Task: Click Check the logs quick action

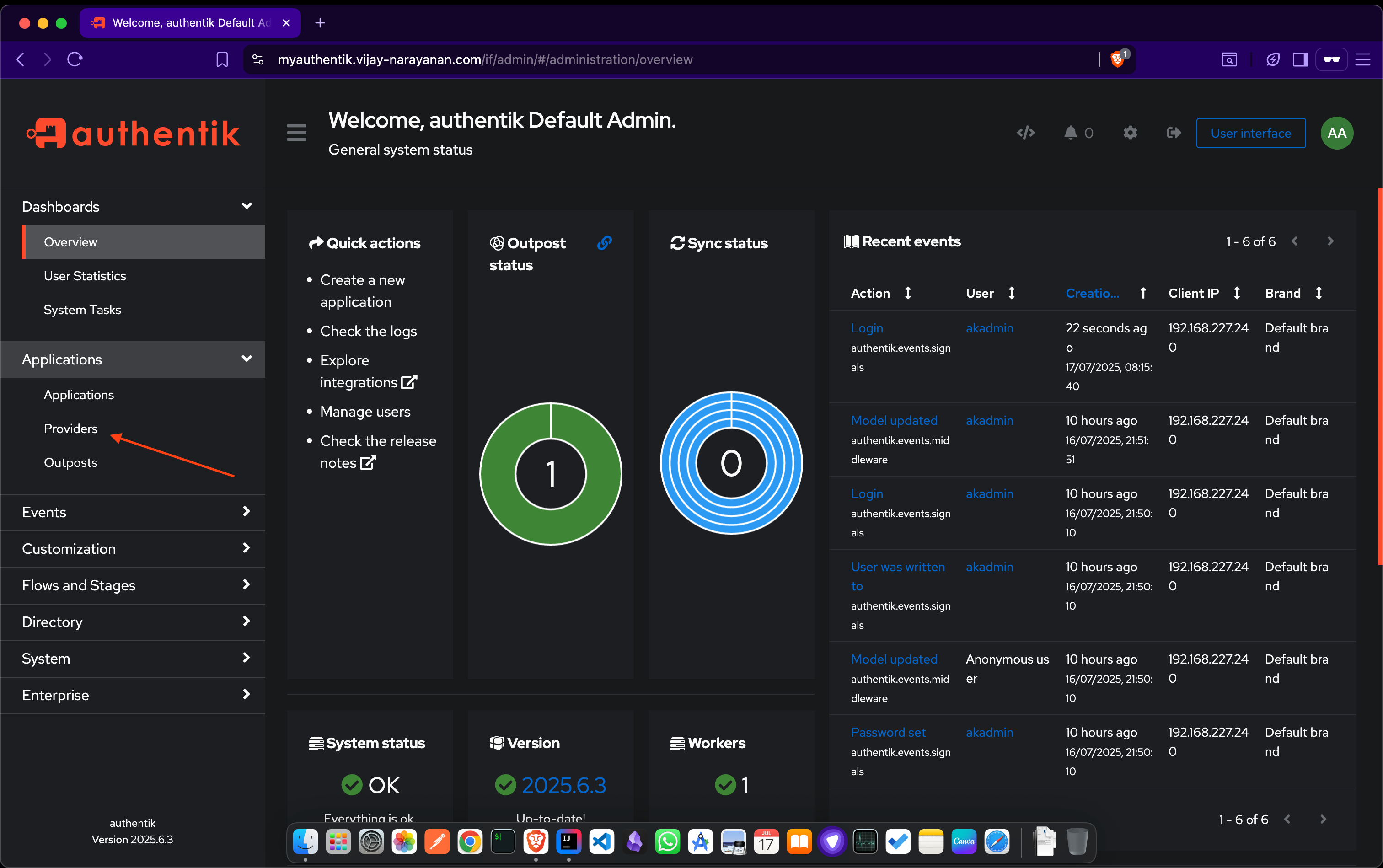Action: (x=368, y=331)
